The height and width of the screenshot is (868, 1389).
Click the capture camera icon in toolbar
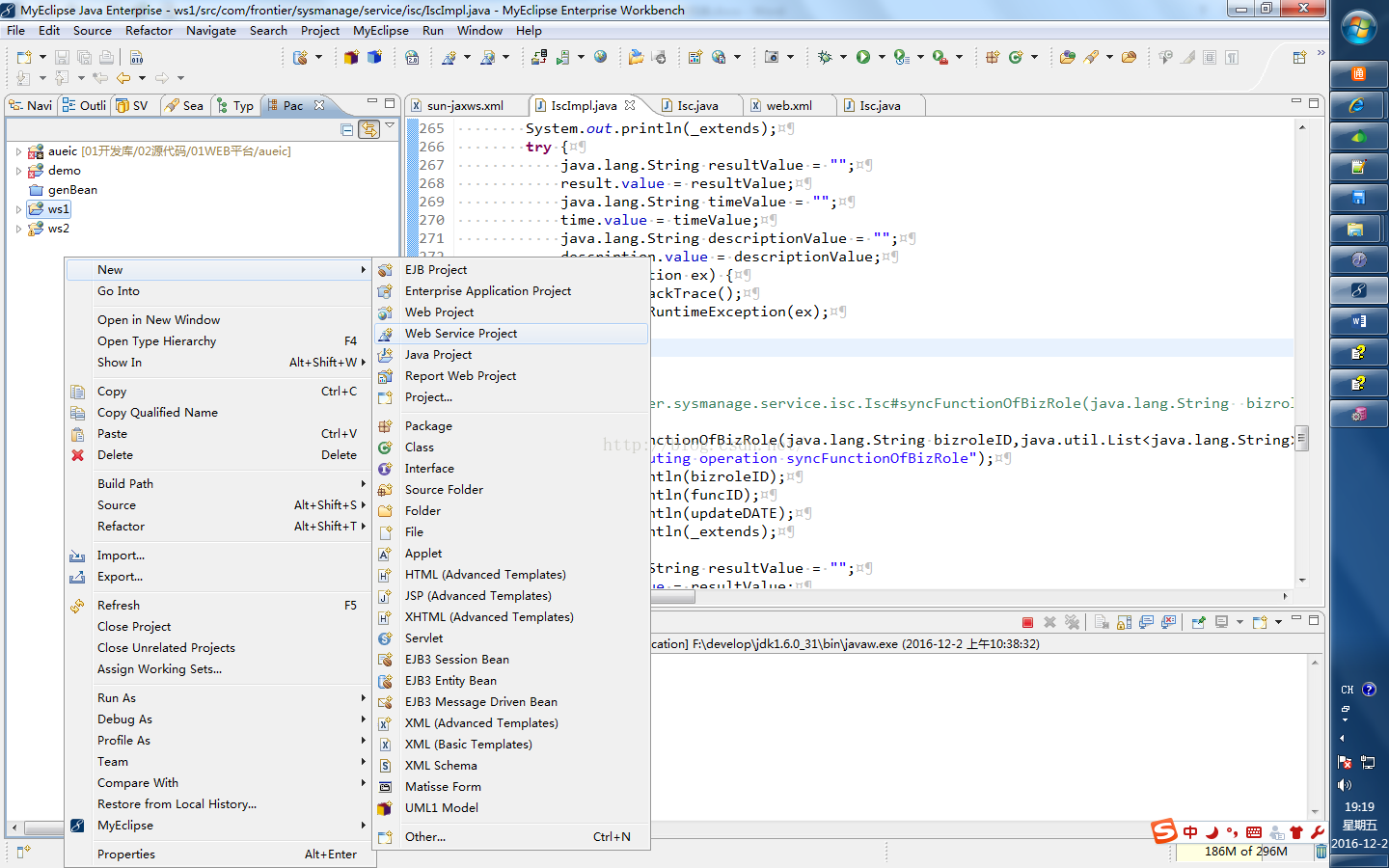(x=772, y=58)
